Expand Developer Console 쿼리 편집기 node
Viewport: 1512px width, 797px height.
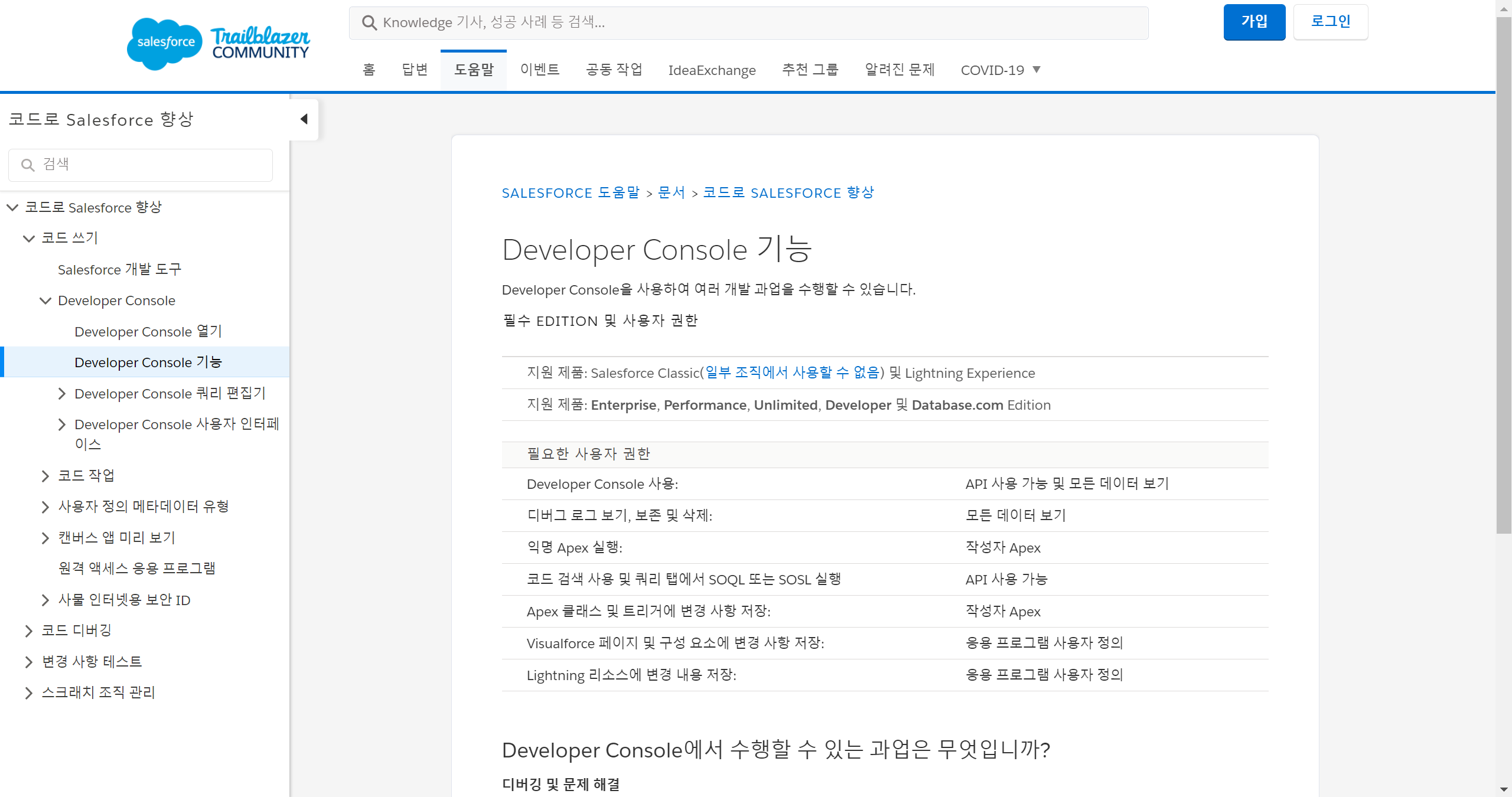(61, 394)
